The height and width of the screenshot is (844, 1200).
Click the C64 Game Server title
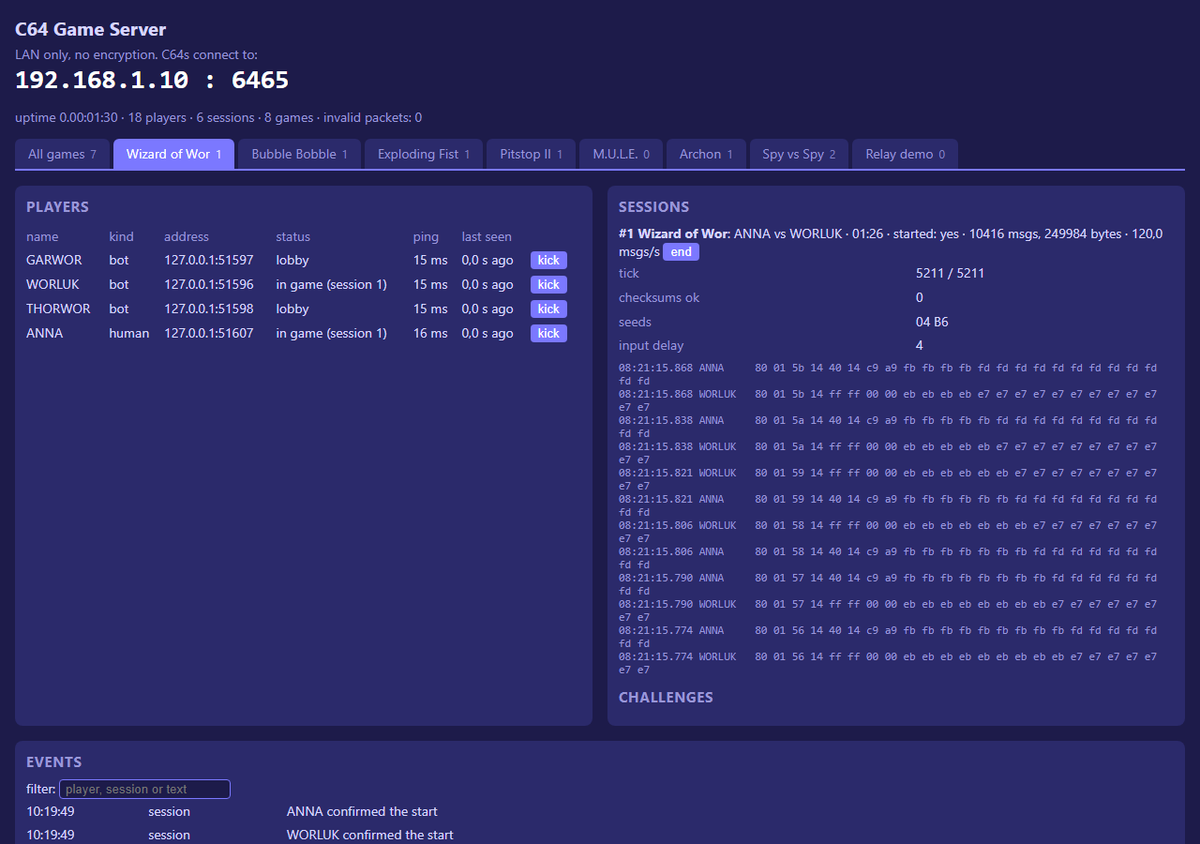click(91, 30)
